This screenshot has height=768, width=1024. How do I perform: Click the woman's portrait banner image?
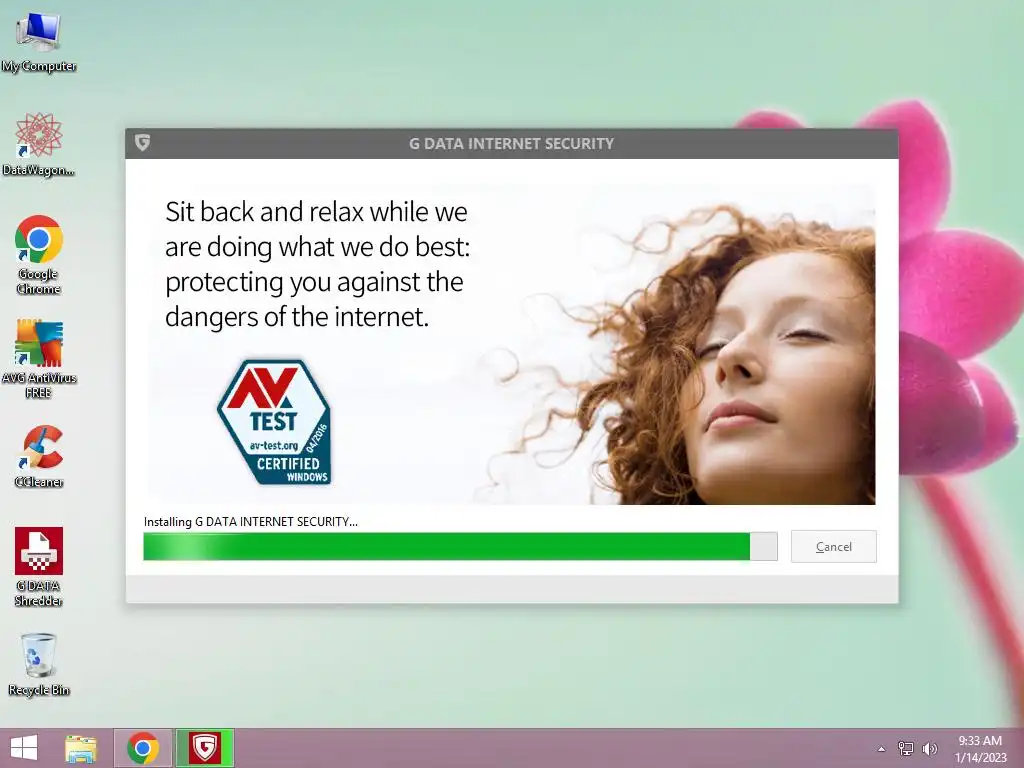tap(676, 353)
